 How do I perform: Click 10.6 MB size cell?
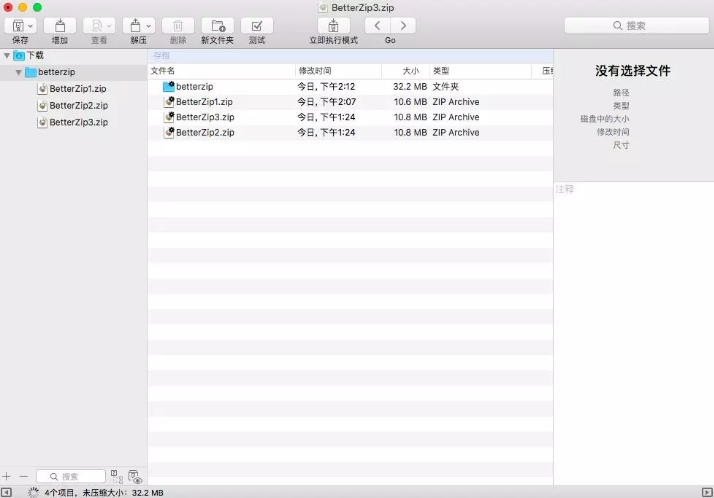click(410, 102)
